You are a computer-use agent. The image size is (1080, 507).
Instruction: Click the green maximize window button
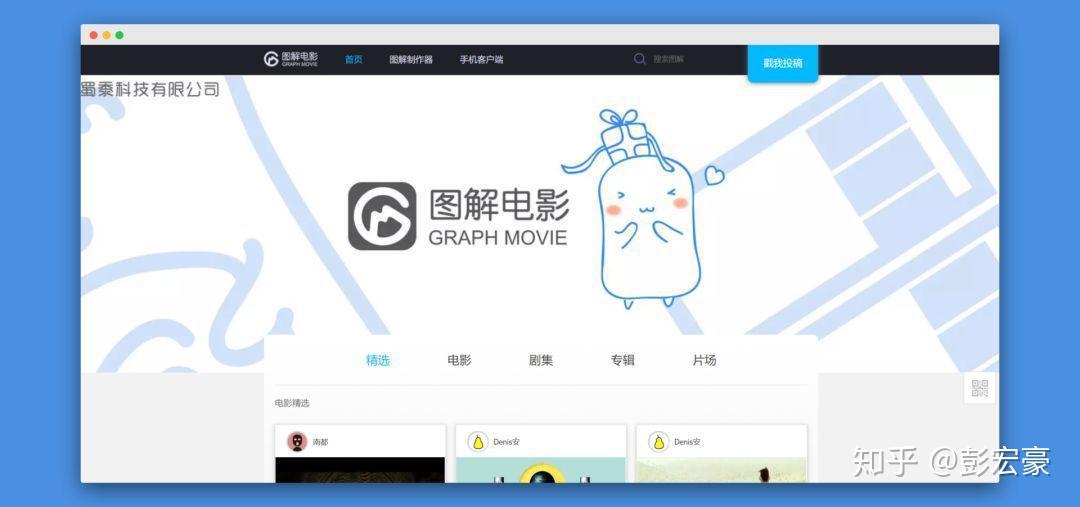tap(119, 35)
